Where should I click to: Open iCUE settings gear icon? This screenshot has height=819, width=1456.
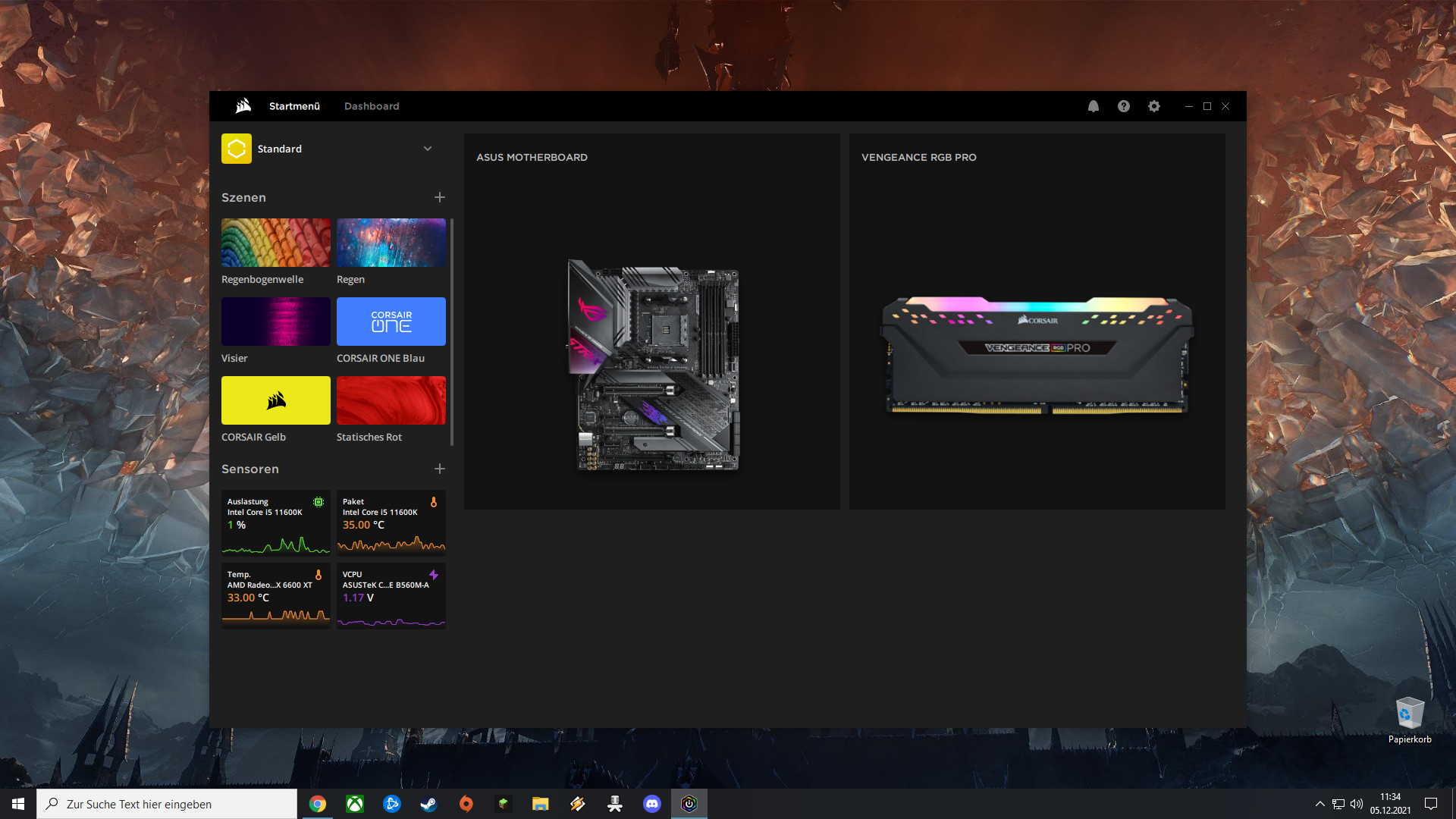pyautogui.click(x=1153, y=106)
